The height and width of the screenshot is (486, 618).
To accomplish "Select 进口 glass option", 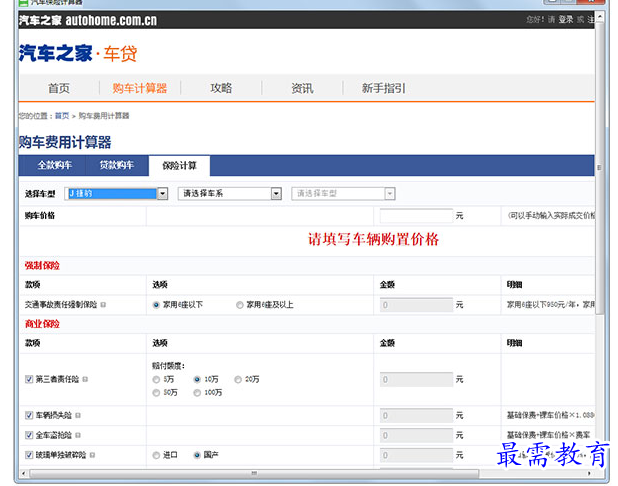I will (156, 455).
